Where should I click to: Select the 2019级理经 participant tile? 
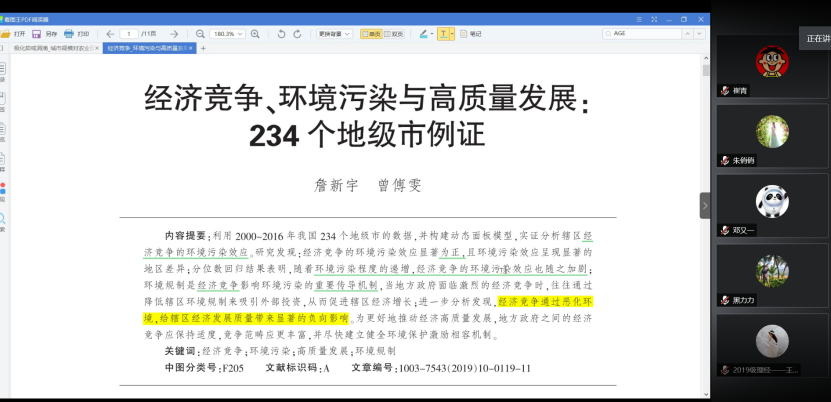click(772, 346)
